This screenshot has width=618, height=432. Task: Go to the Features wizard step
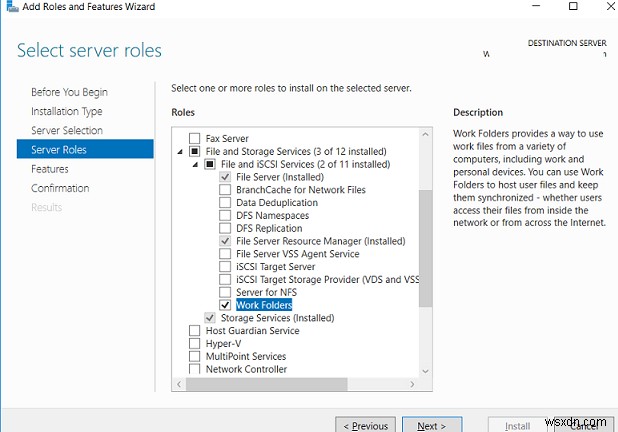[50, 169]
